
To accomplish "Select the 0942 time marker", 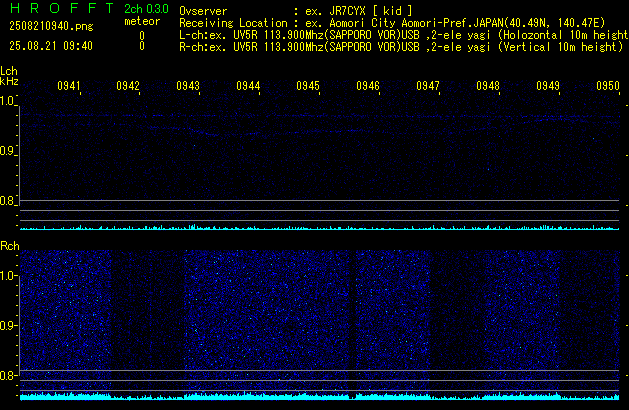I will click(128, 86).
